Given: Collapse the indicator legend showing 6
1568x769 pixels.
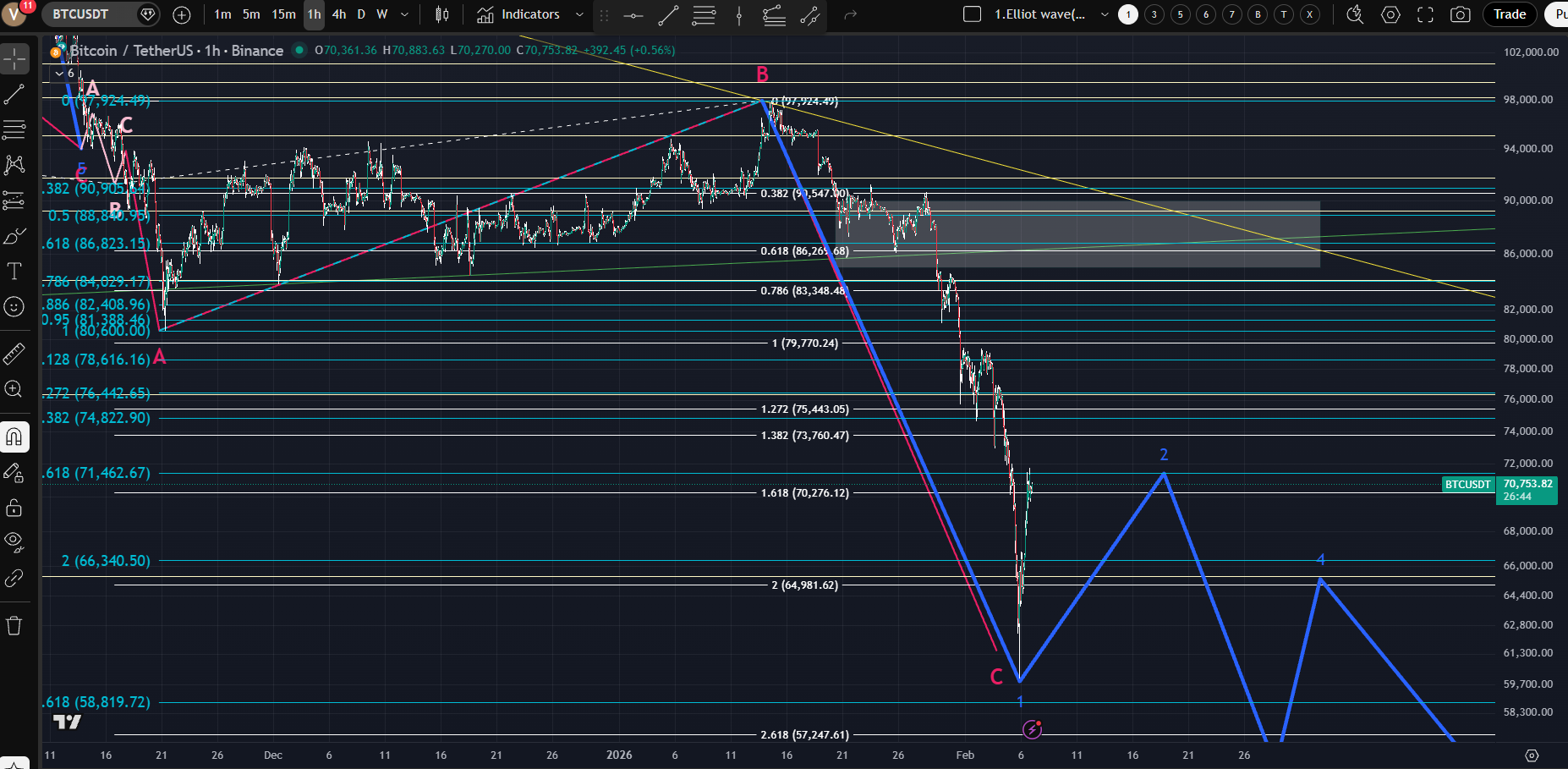Looking at the screenshot, I should coord(60,74).
